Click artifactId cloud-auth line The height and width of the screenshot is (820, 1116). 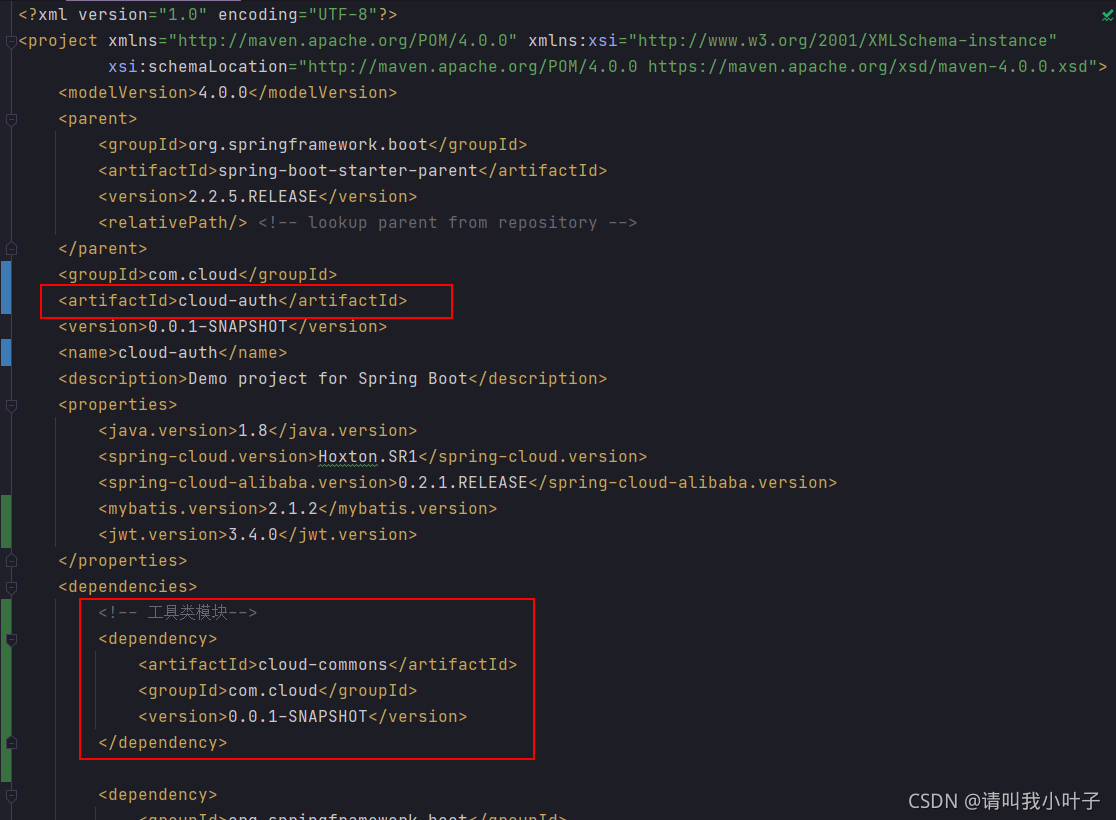click(x=233, y=300)
